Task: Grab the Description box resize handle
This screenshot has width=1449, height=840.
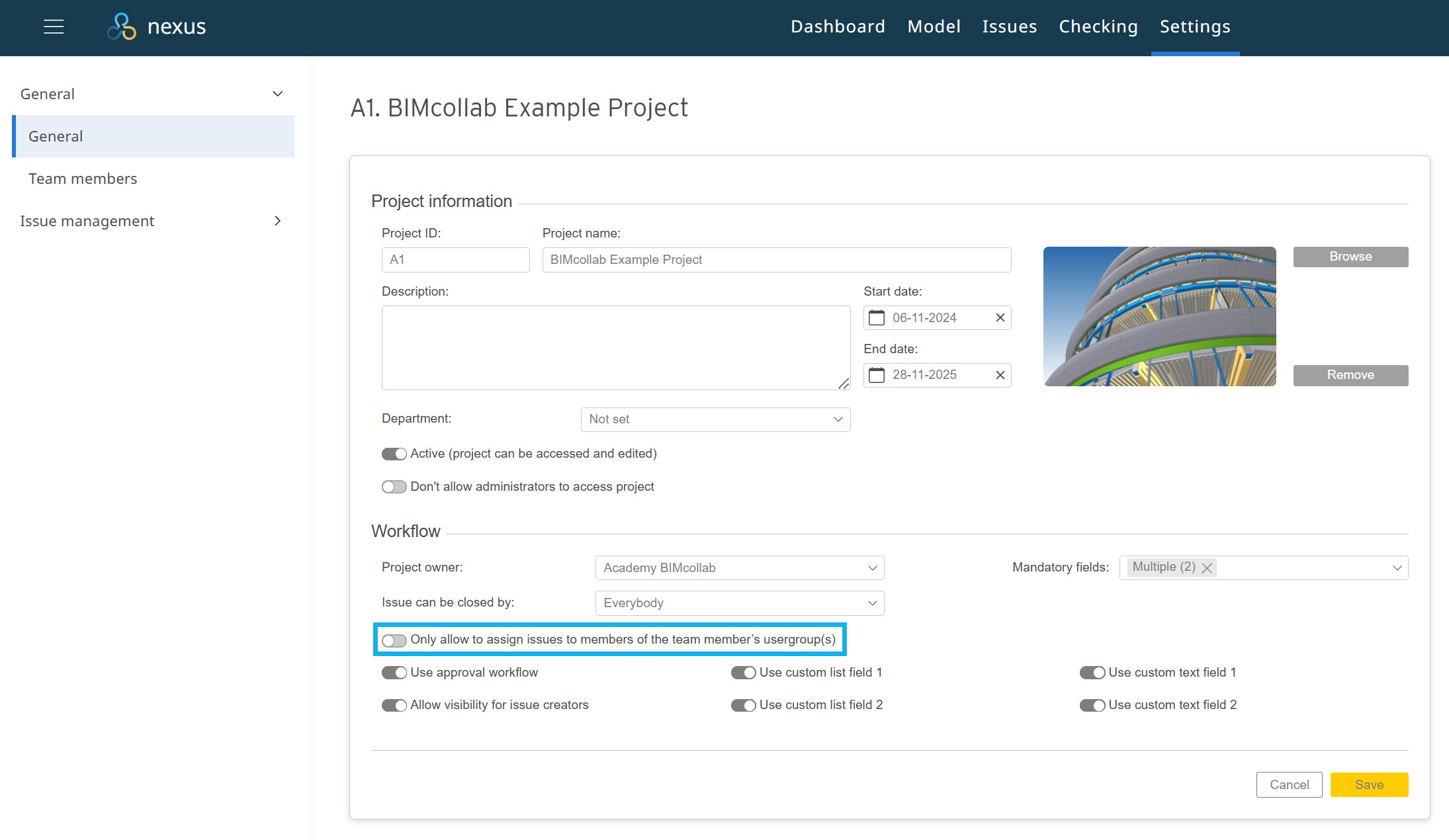Action: 844,384
